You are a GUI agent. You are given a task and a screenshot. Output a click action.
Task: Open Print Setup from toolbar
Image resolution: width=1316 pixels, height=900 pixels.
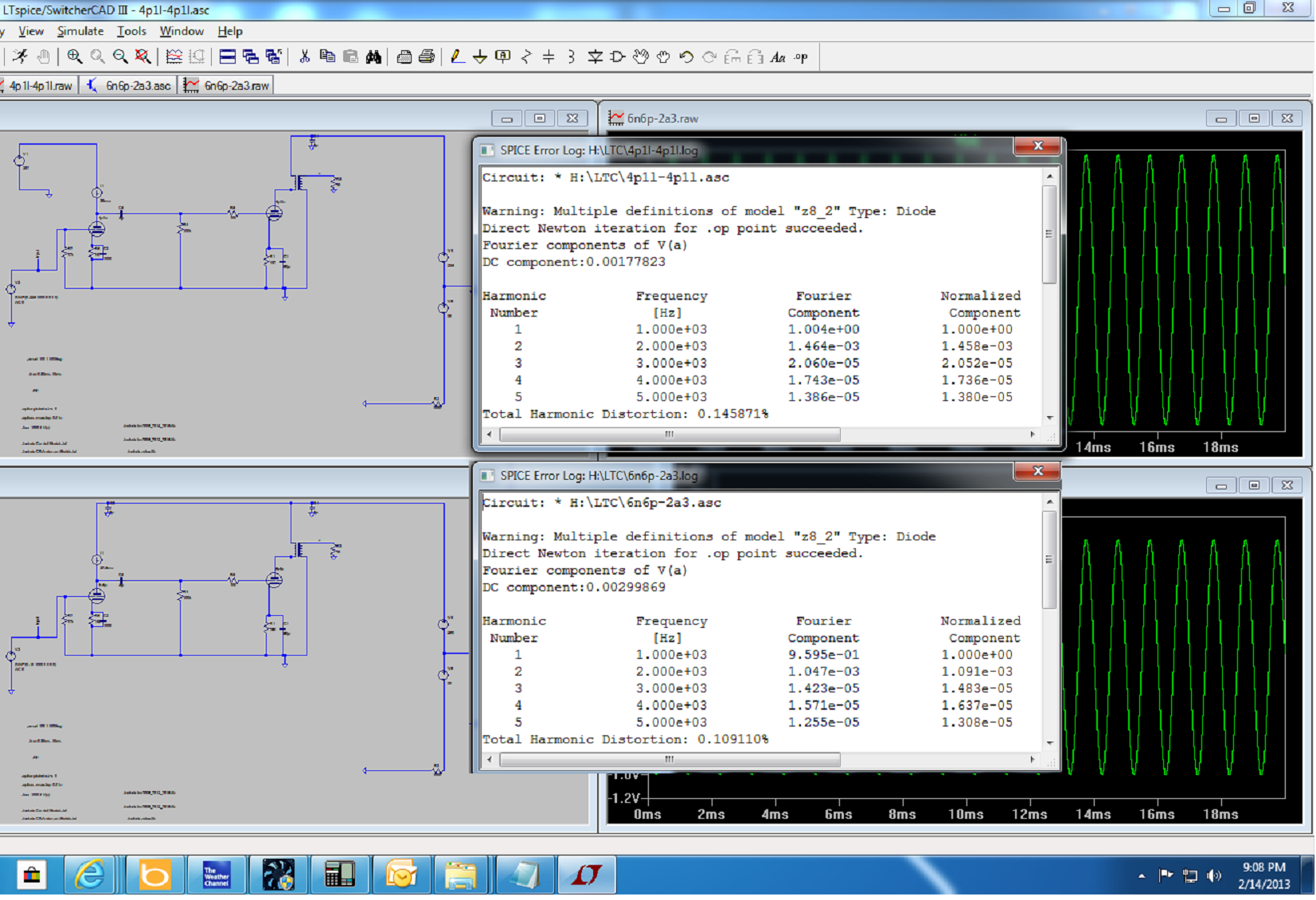404,56
